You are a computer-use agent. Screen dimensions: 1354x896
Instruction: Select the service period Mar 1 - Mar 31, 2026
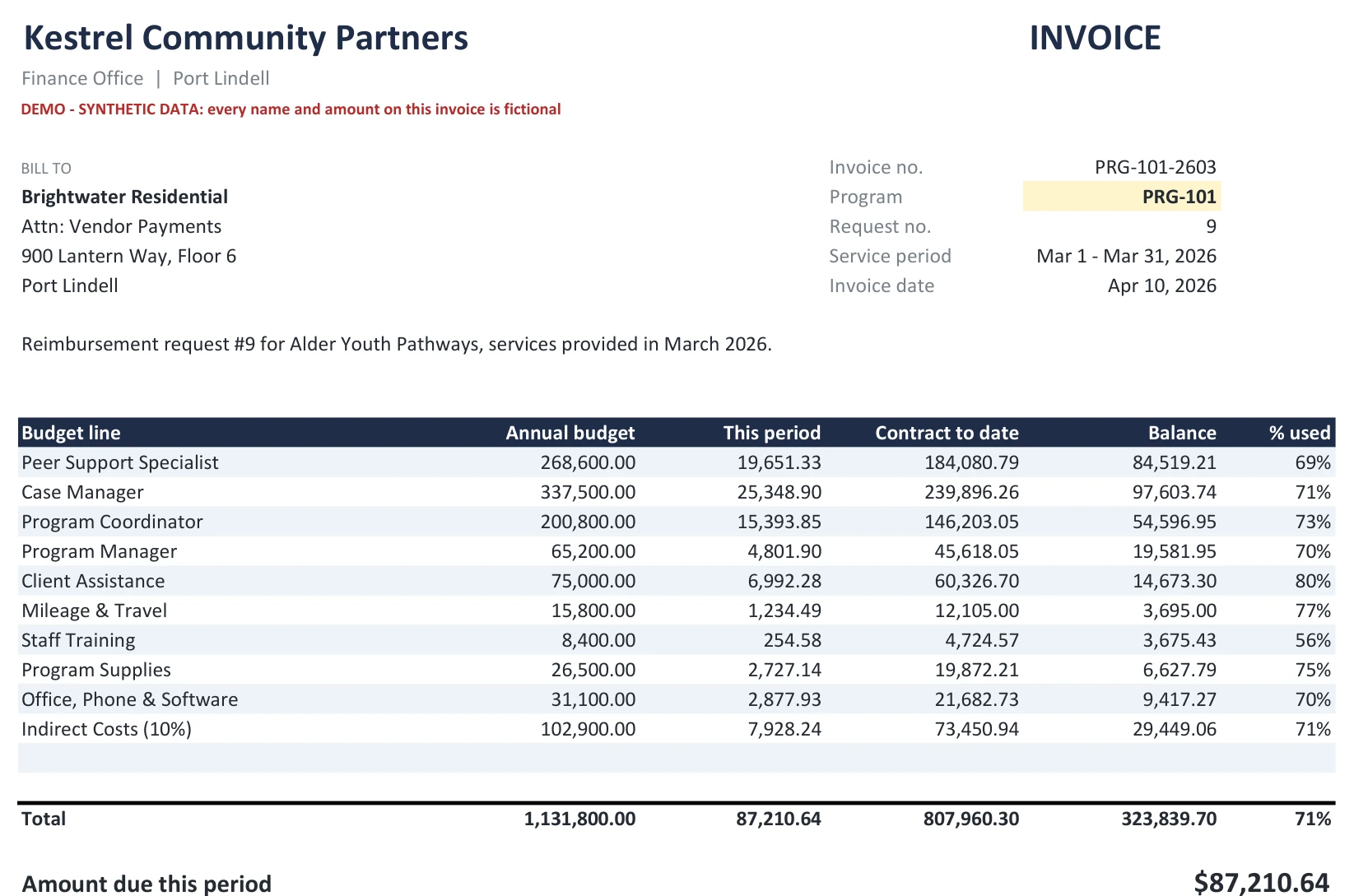(1126, 256)
